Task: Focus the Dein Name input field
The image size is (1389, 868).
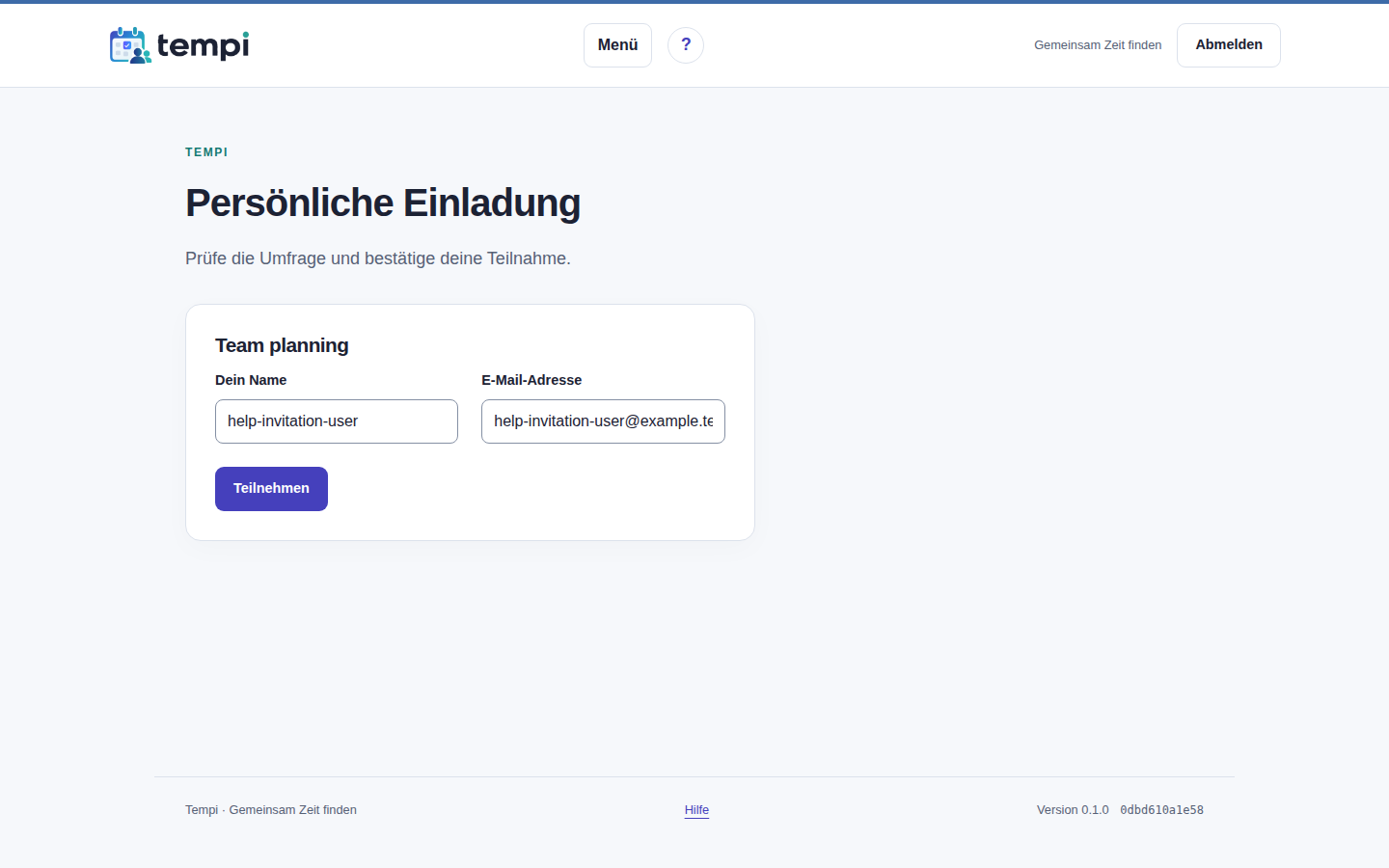Action: (x=337, y=421)
